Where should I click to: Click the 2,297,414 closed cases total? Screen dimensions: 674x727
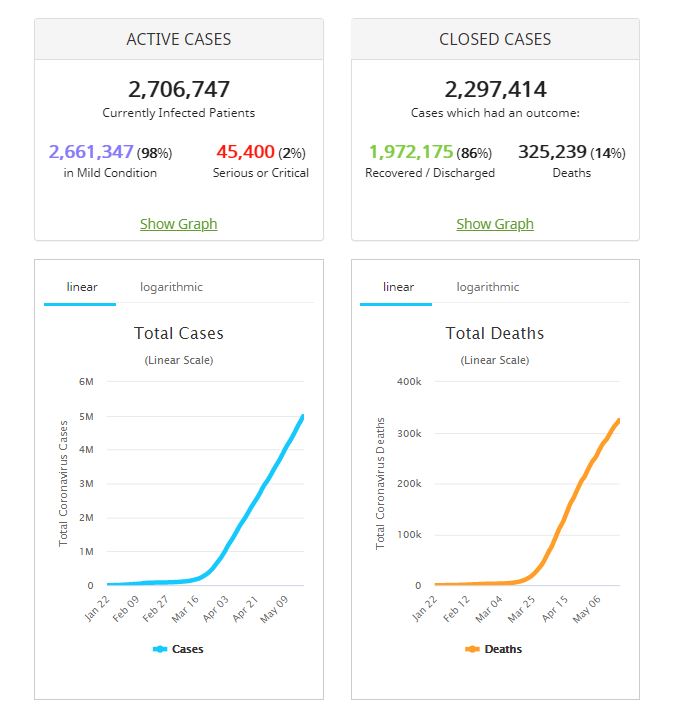coord(495,89)
